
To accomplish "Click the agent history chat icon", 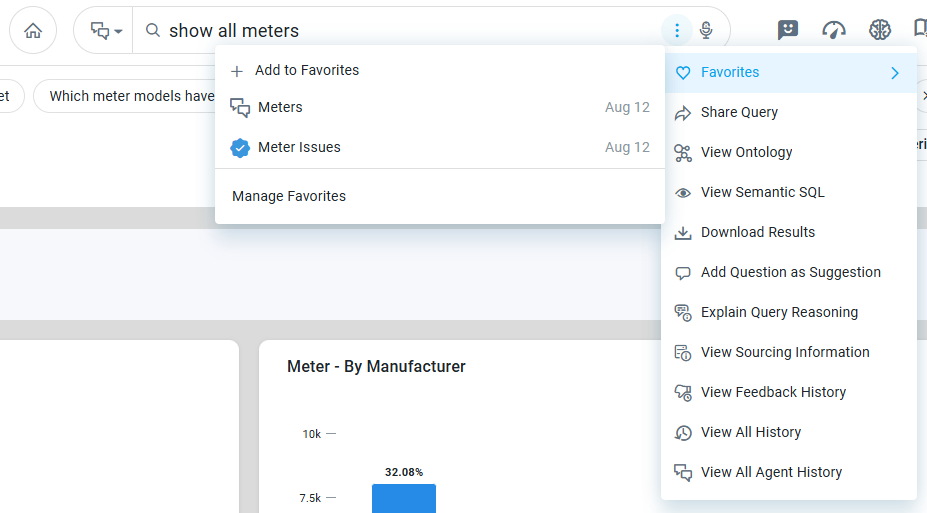I will click(683, 473).
